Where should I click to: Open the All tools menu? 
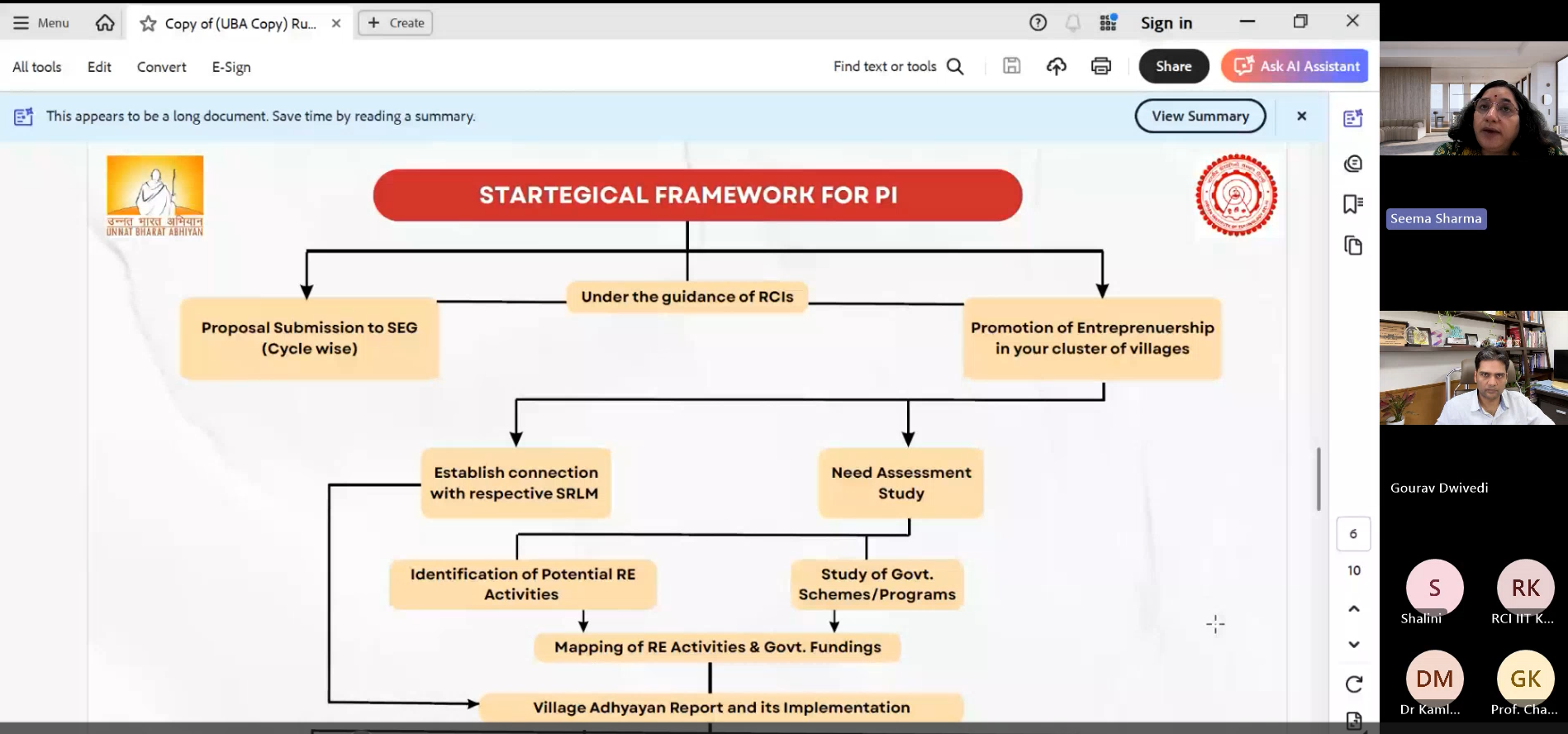click(x=37, y=67)
